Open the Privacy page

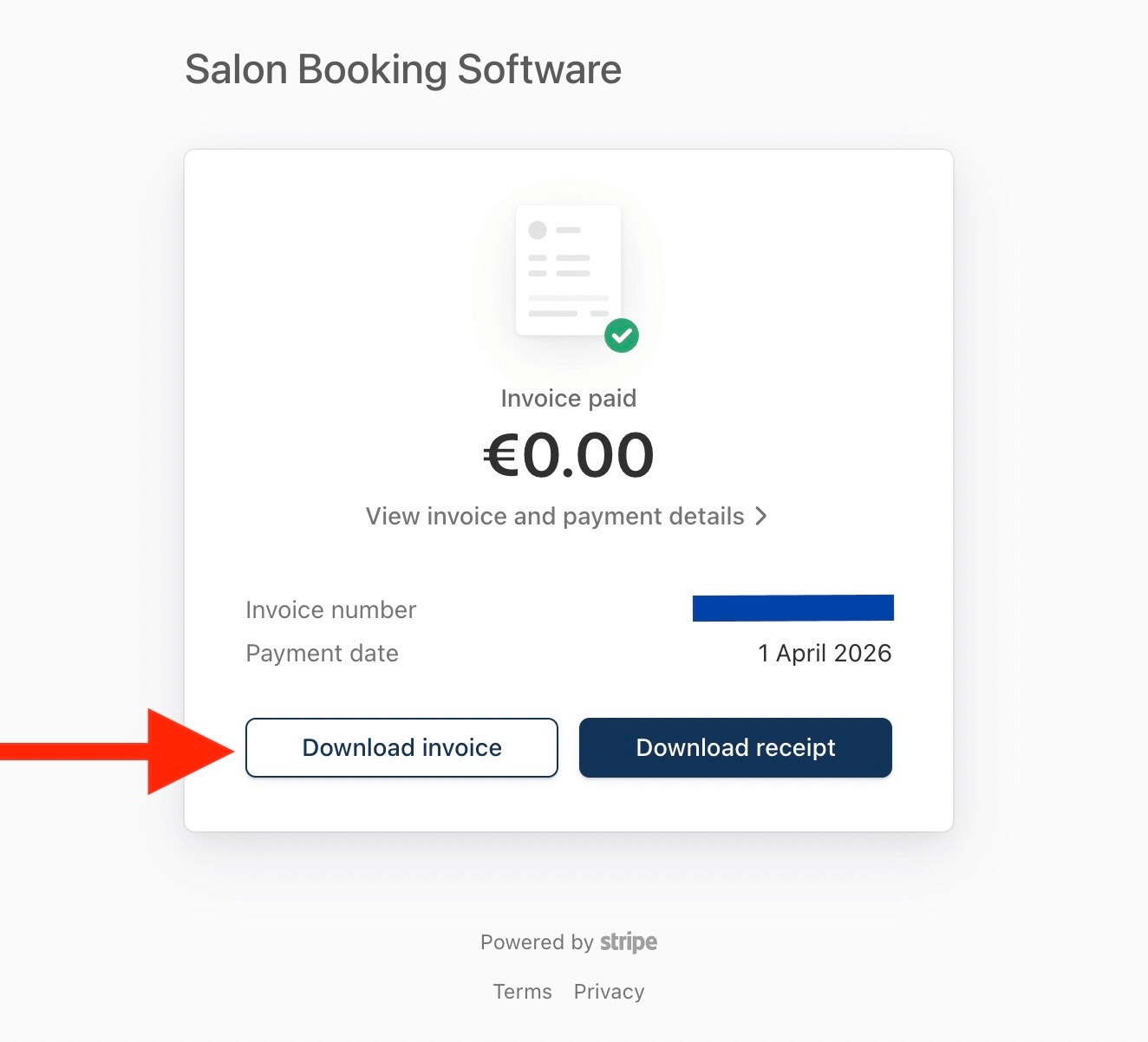click(x=609, y=991)
